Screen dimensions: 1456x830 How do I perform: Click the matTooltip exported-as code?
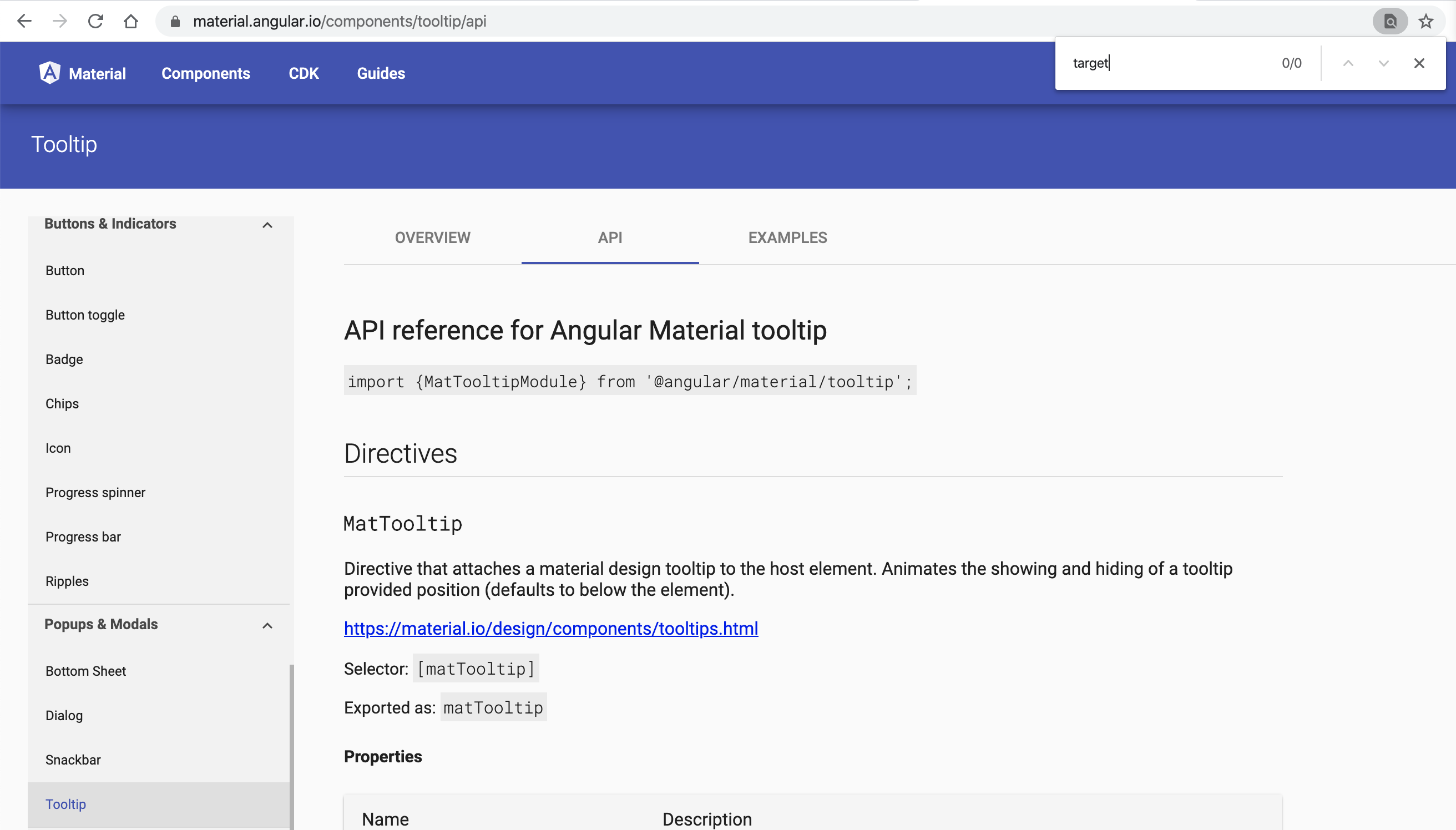pos(494,707)
